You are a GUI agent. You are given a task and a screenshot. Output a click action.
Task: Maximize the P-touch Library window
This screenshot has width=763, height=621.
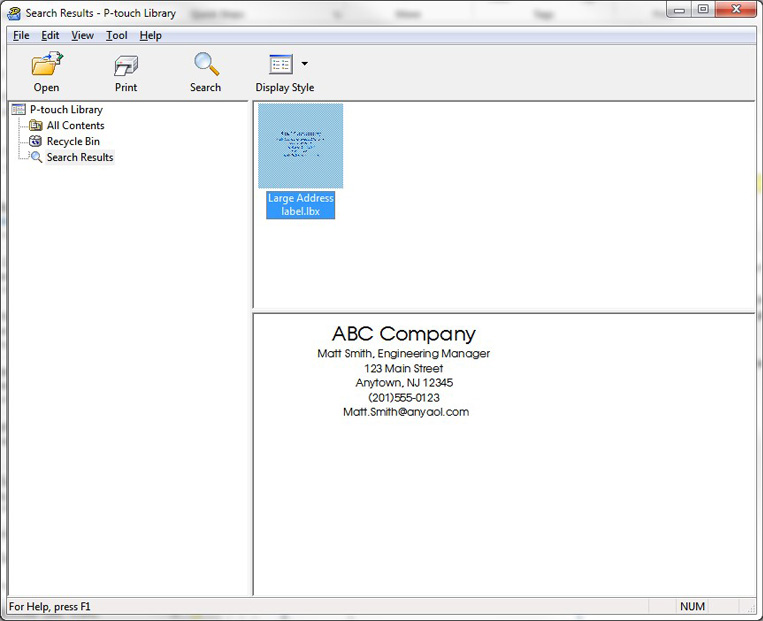click(x=703, y=10)
